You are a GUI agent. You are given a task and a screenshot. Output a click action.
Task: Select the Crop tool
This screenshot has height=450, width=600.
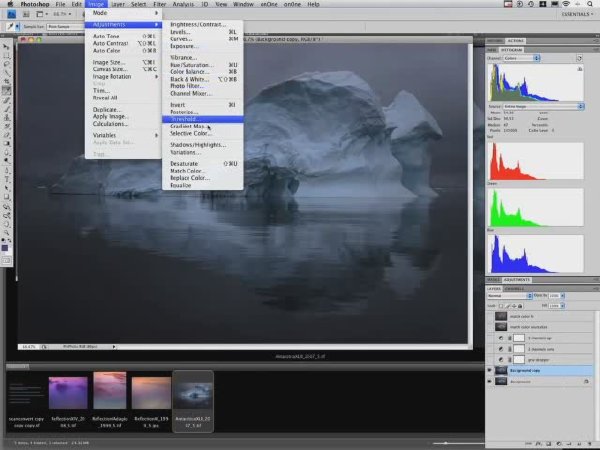pos(7,82)
